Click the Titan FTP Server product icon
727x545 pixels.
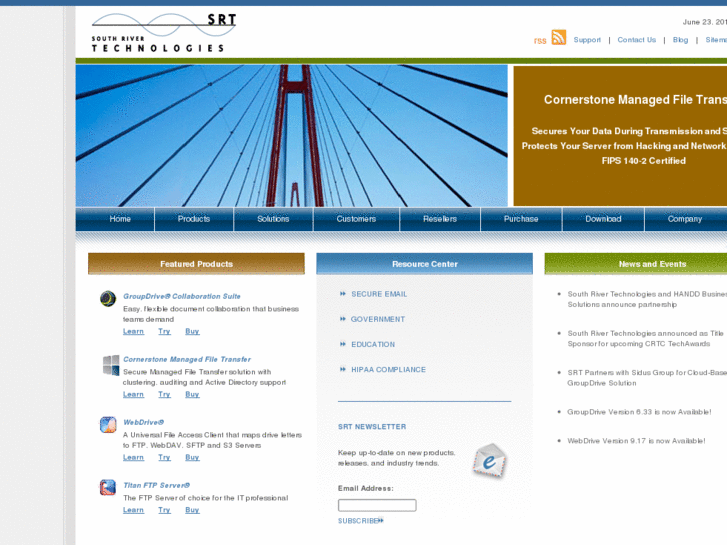pyautogui.click(x=108, y=487)
